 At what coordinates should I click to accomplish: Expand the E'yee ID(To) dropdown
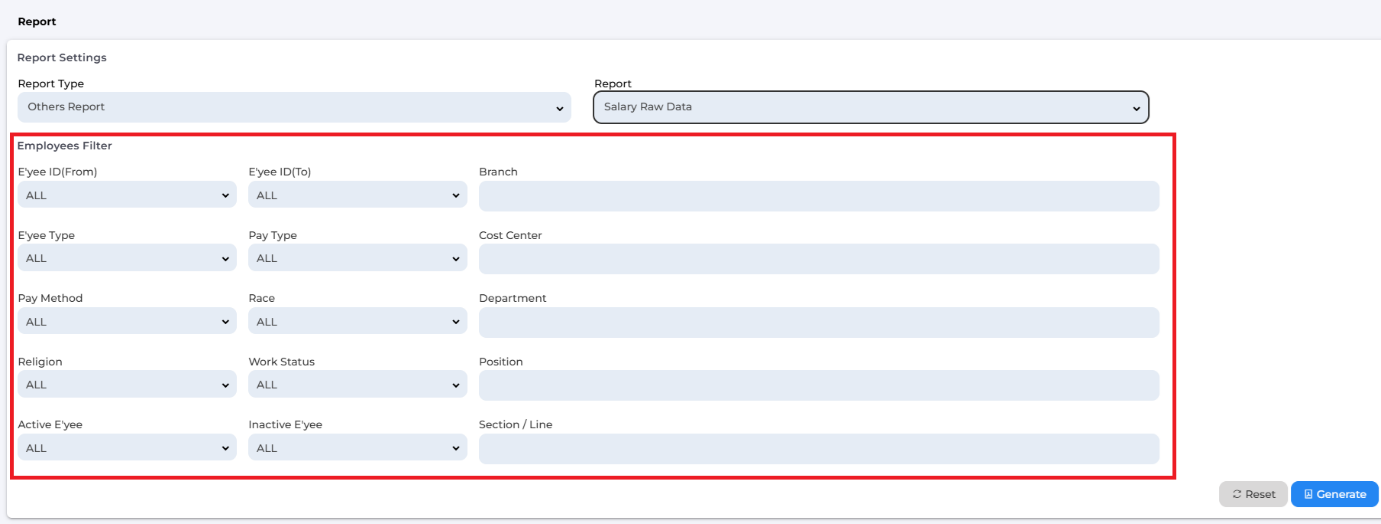coord(357,195)
